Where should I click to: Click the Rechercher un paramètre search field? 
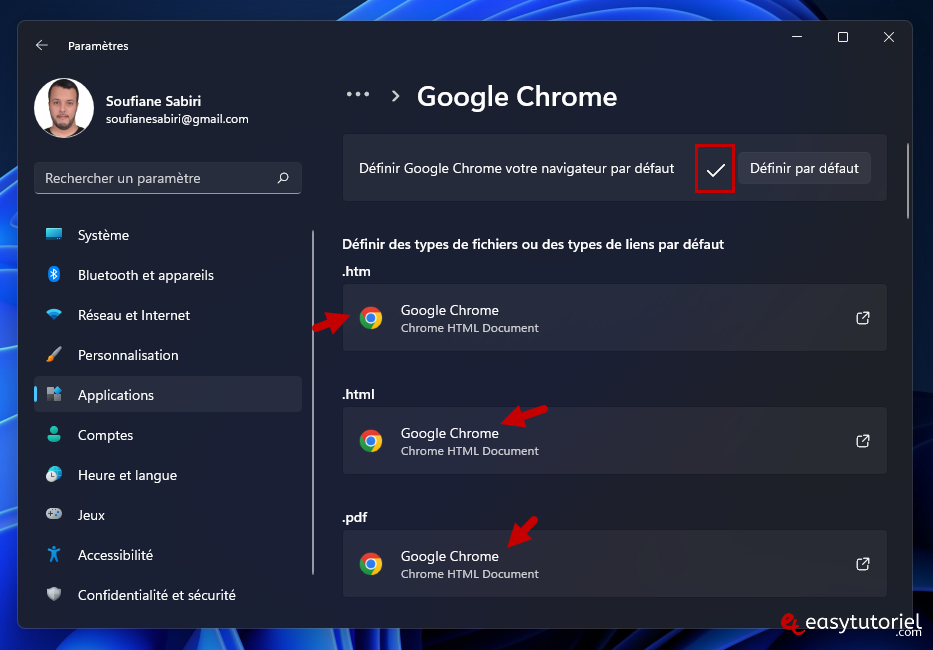pos(168,178)
